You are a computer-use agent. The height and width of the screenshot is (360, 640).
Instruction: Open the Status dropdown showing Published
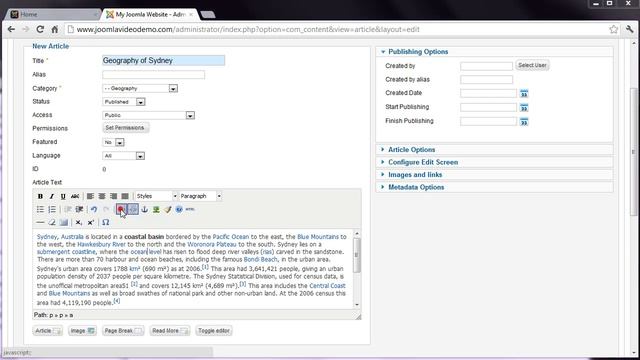point(124,102)
